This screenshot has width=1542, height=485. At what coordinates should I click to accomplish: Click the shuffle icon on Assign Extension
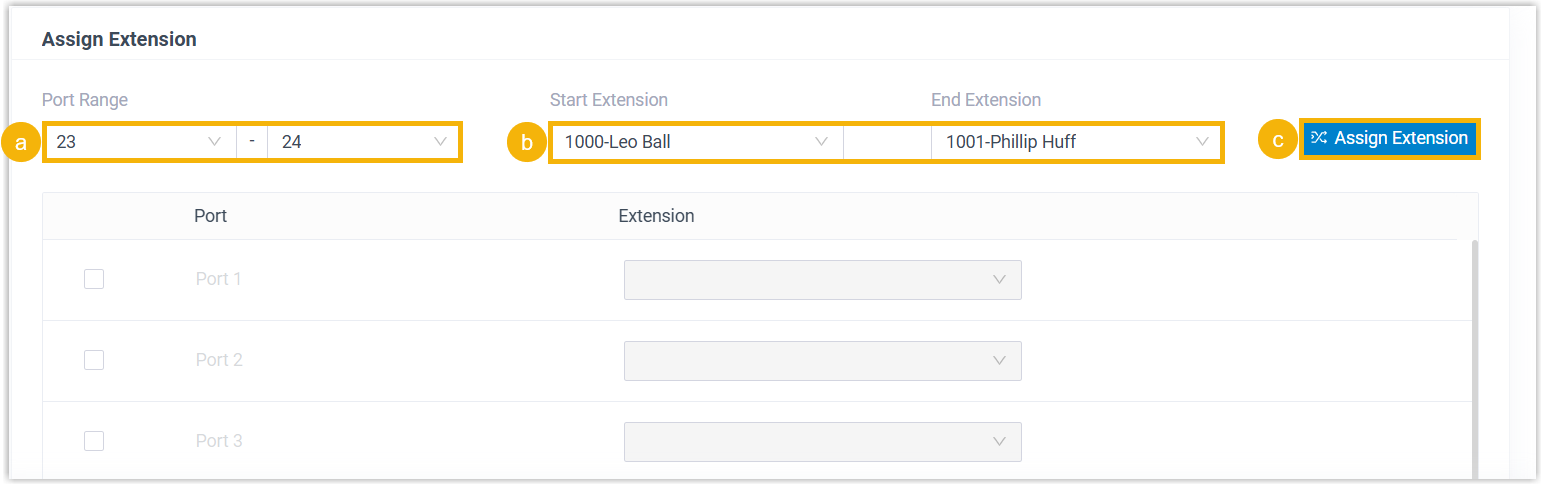pyautogui.click(x=1319, y=138)
